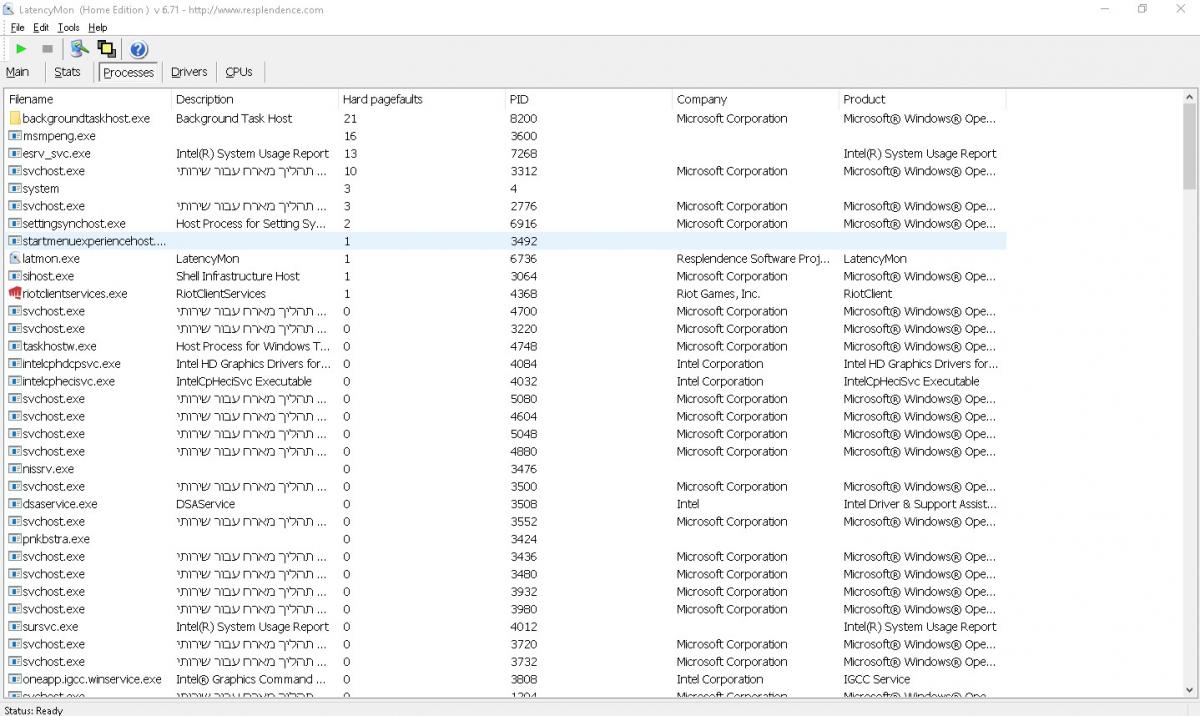The width and height of the screenshot is (1200, 716).
Task: Click the folder icon beside backgroundtaskhost.exe
Action: point(15,118)
